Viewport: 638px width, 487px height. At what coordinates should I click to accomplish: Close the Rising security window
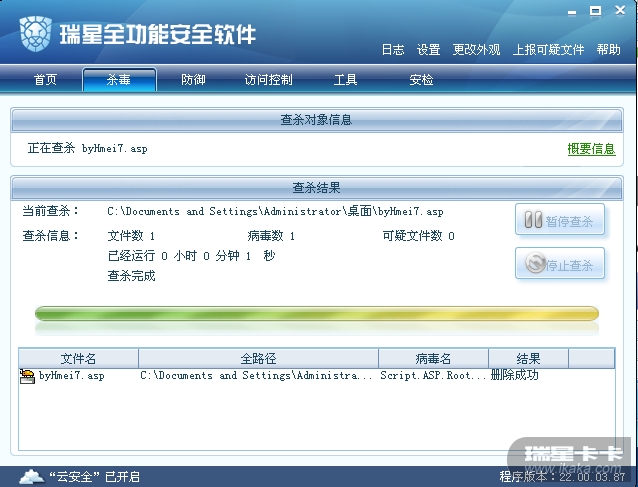click(x=620, y=10)
